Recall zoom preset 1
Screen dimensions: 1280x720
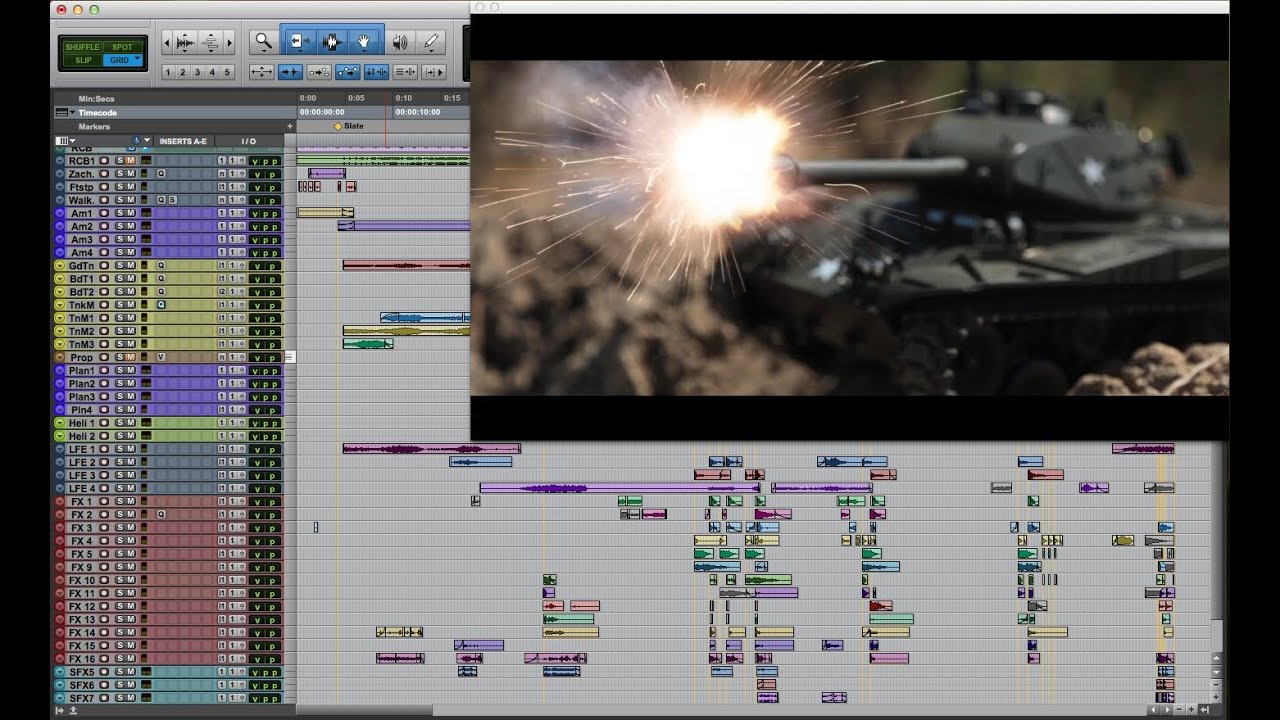point(167,72)
